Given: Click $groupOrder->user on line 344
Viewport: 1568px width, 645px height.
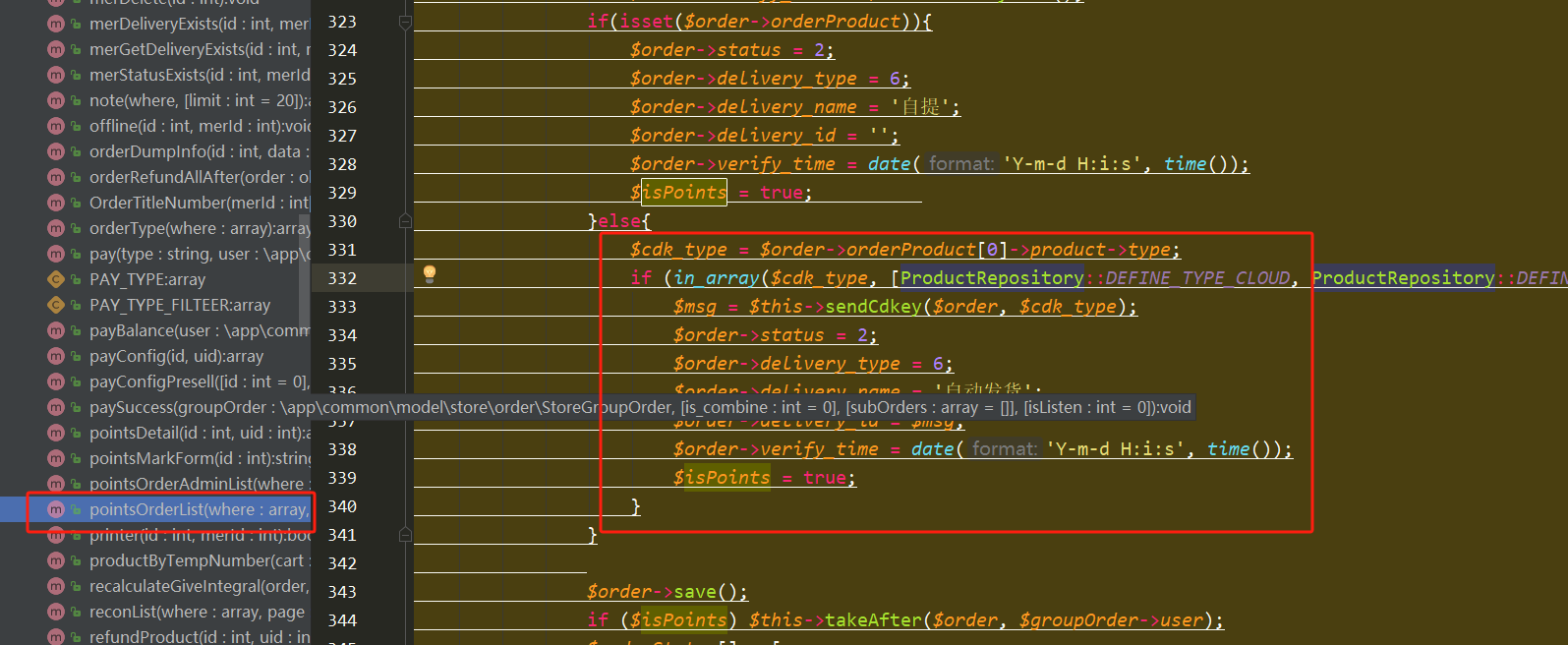Looking at the screenshot, I should [x=1111, y=620].
